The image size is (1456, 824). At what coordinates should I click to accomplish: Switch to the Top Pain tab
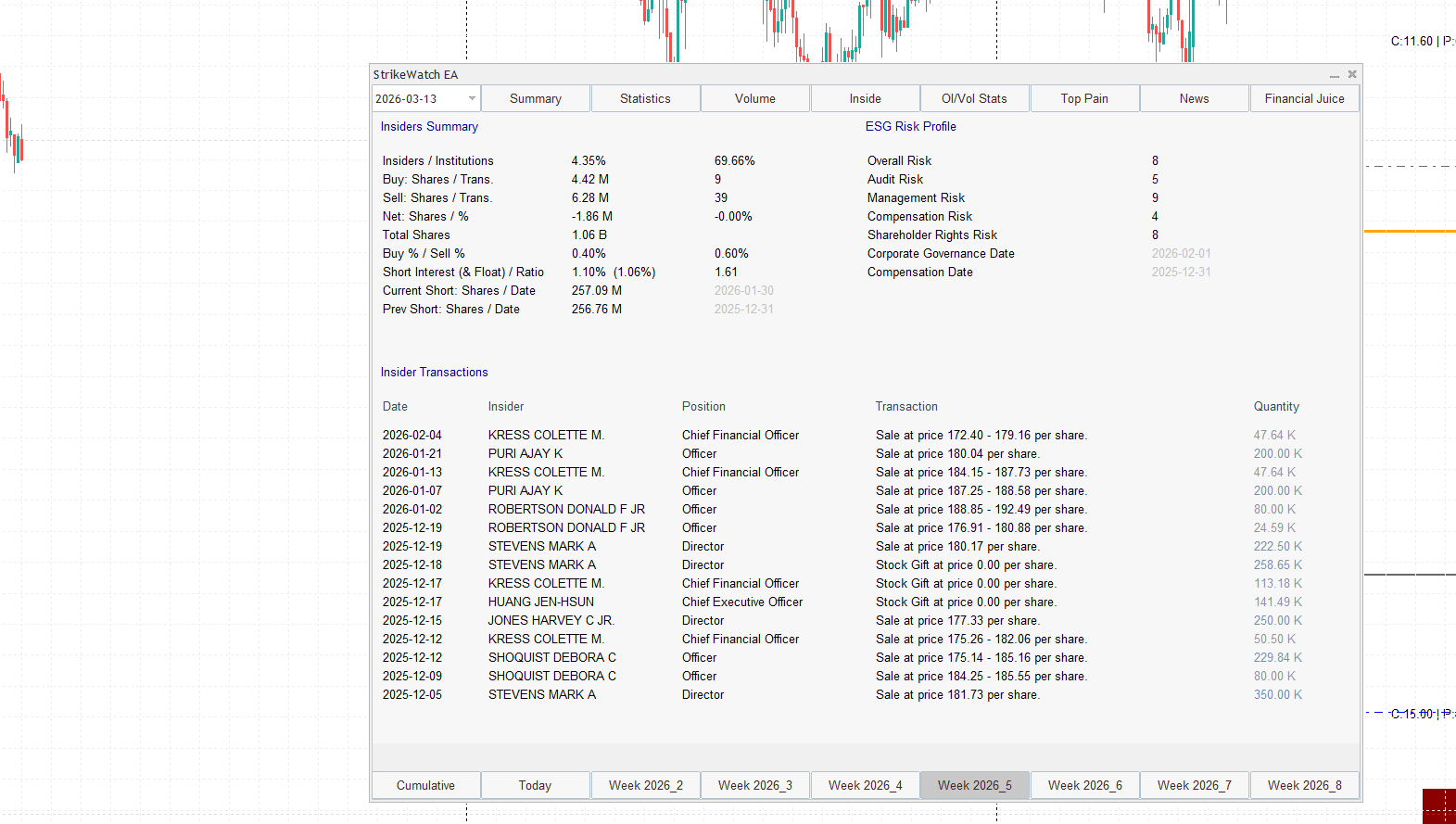point(1084,98)
